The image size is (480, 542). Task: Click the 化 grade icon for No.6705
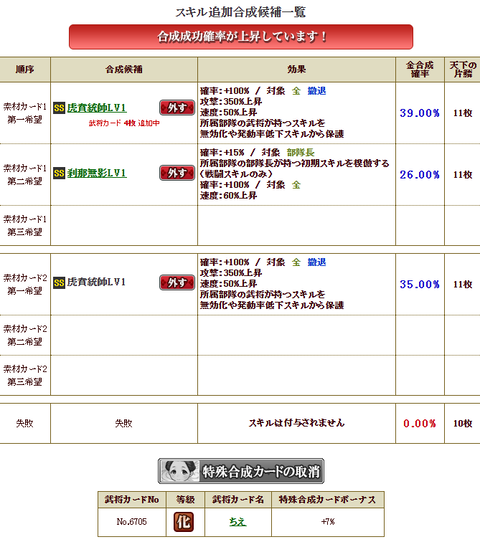pyautogui.click(x=183, y=522)
